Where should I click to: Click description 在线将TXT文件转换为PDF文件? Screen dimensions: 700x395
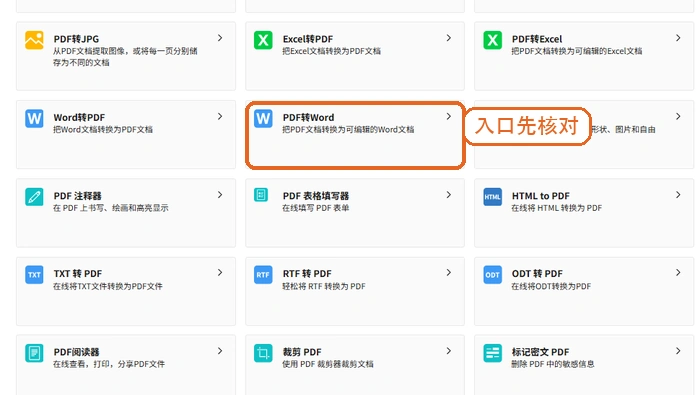pos(108,286)
